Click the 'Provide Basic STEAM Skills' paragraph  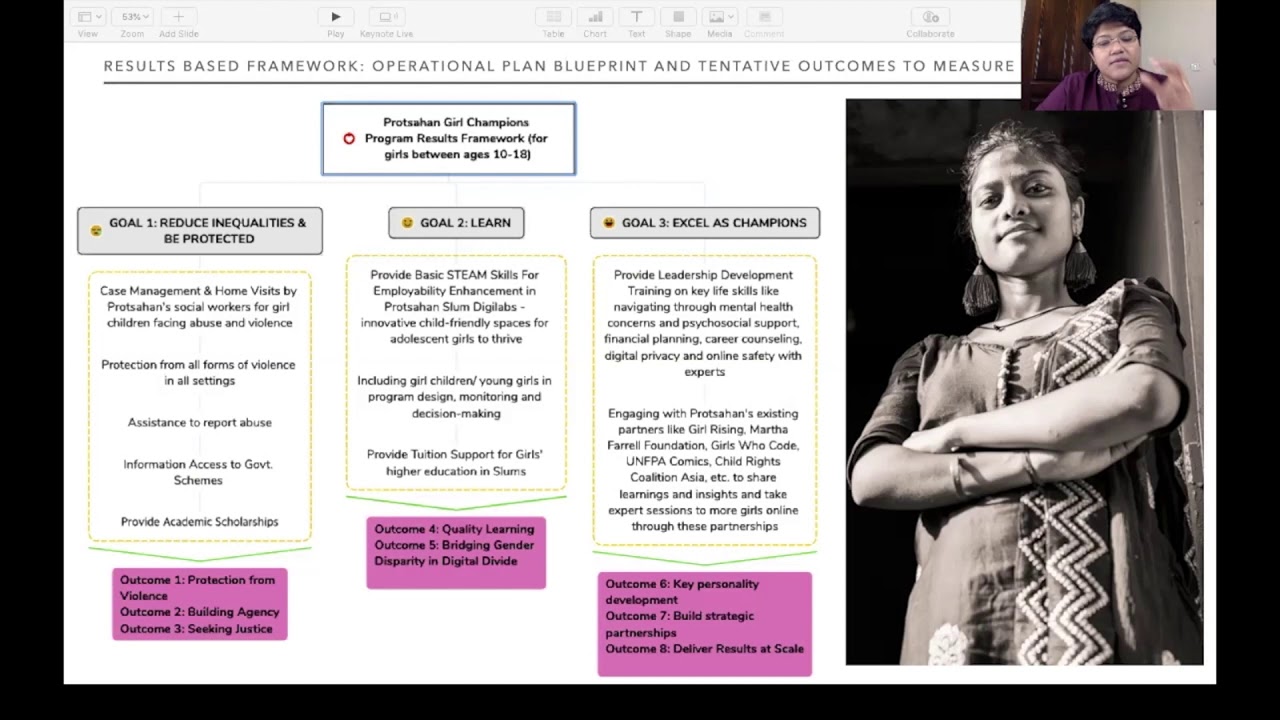coord(456,307)
